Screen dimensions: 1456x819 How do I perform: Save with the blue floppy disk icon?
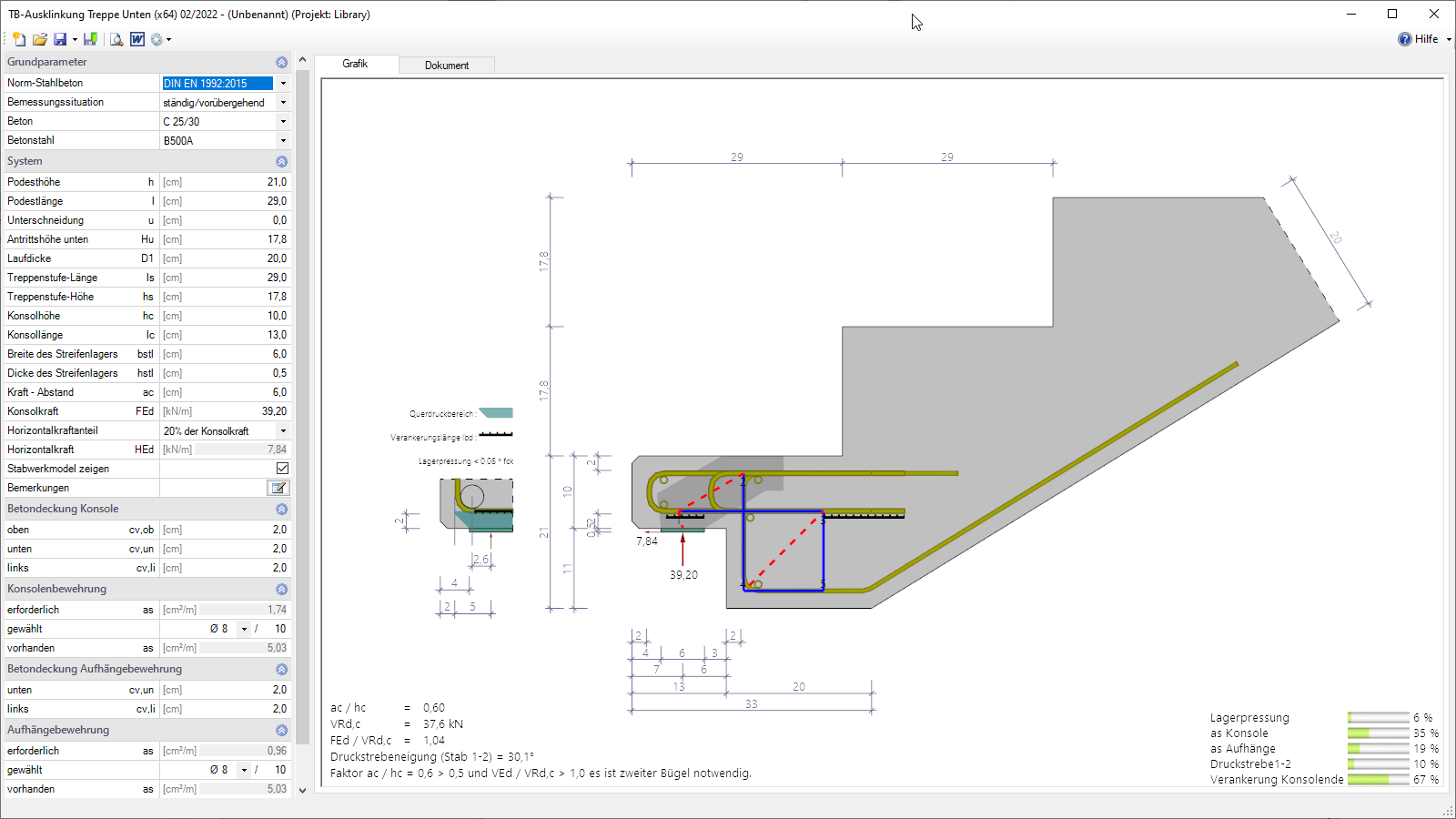coord(60,39)
